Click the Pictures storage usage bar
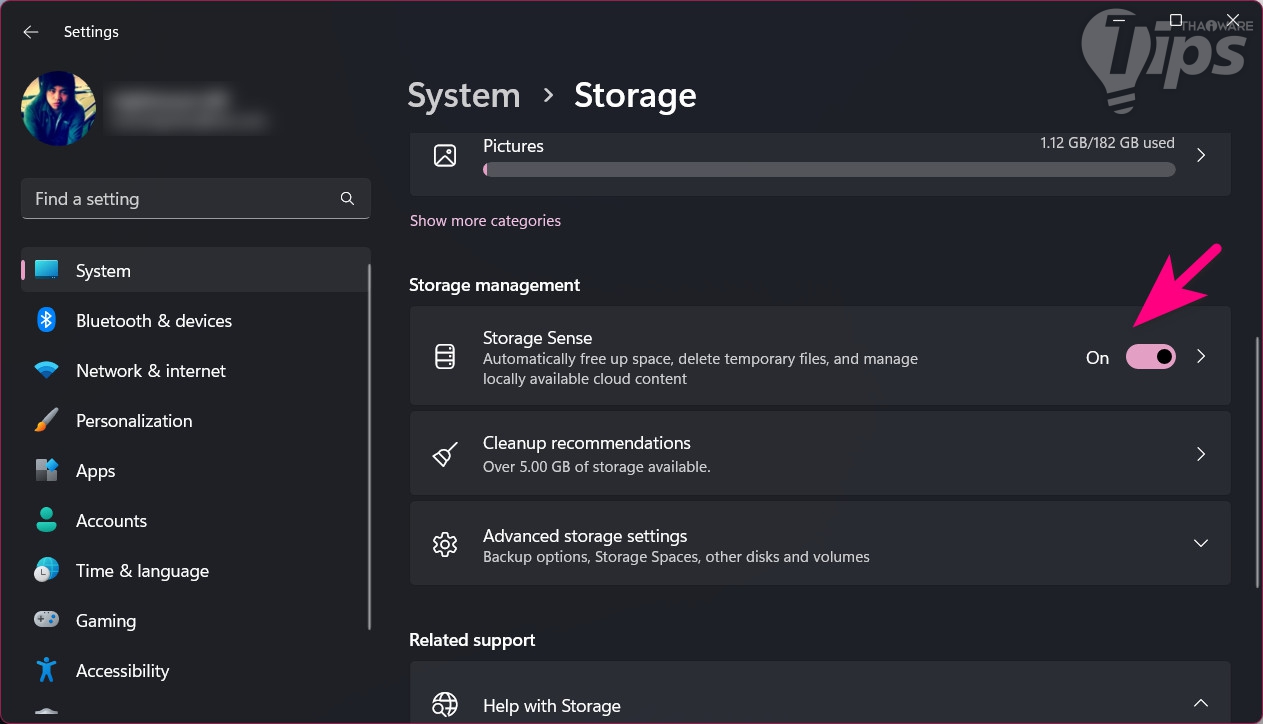 828,170
